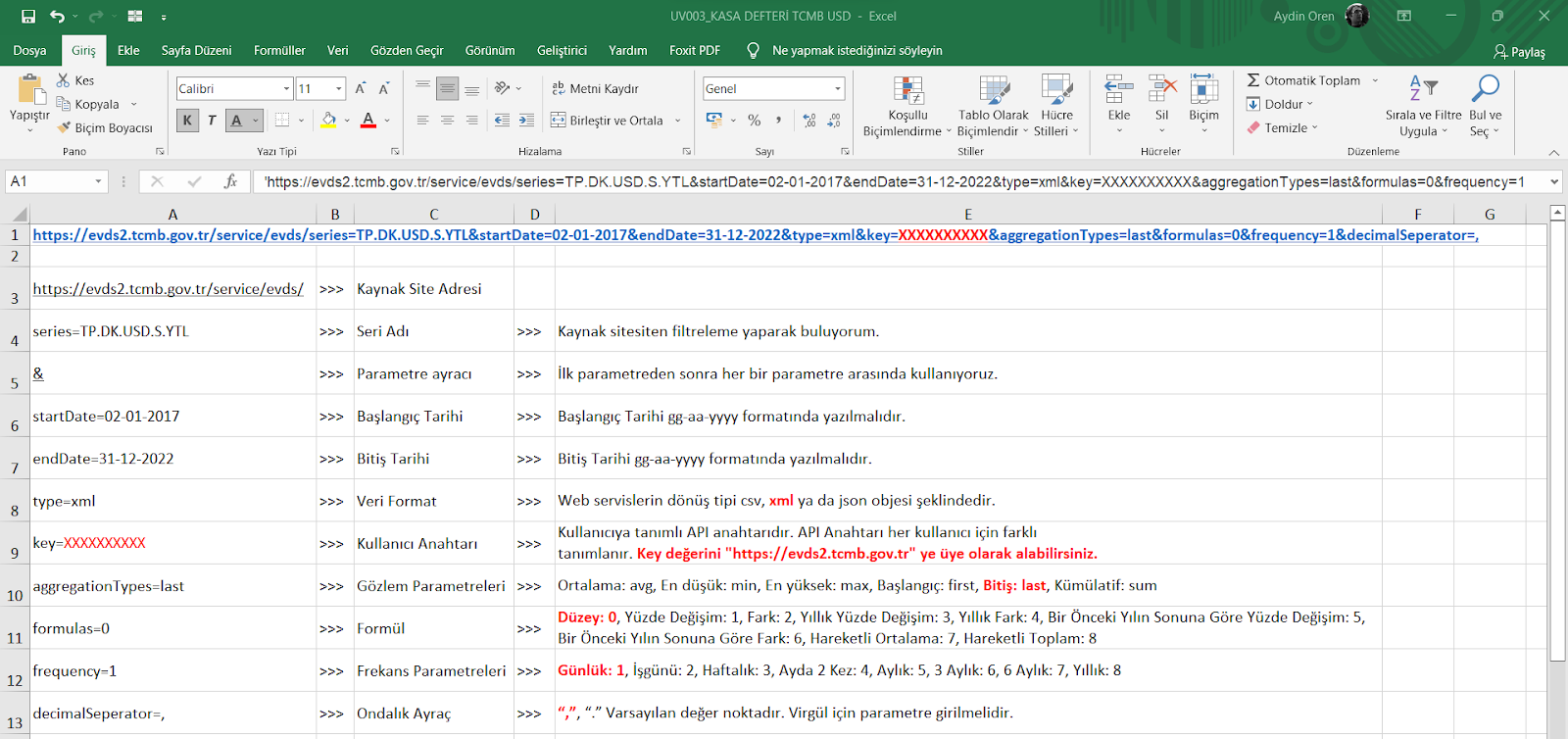Click the Decrease Decimal icon
The width and height of the screenshot is (1568, 739).
[x=834, y=120]
